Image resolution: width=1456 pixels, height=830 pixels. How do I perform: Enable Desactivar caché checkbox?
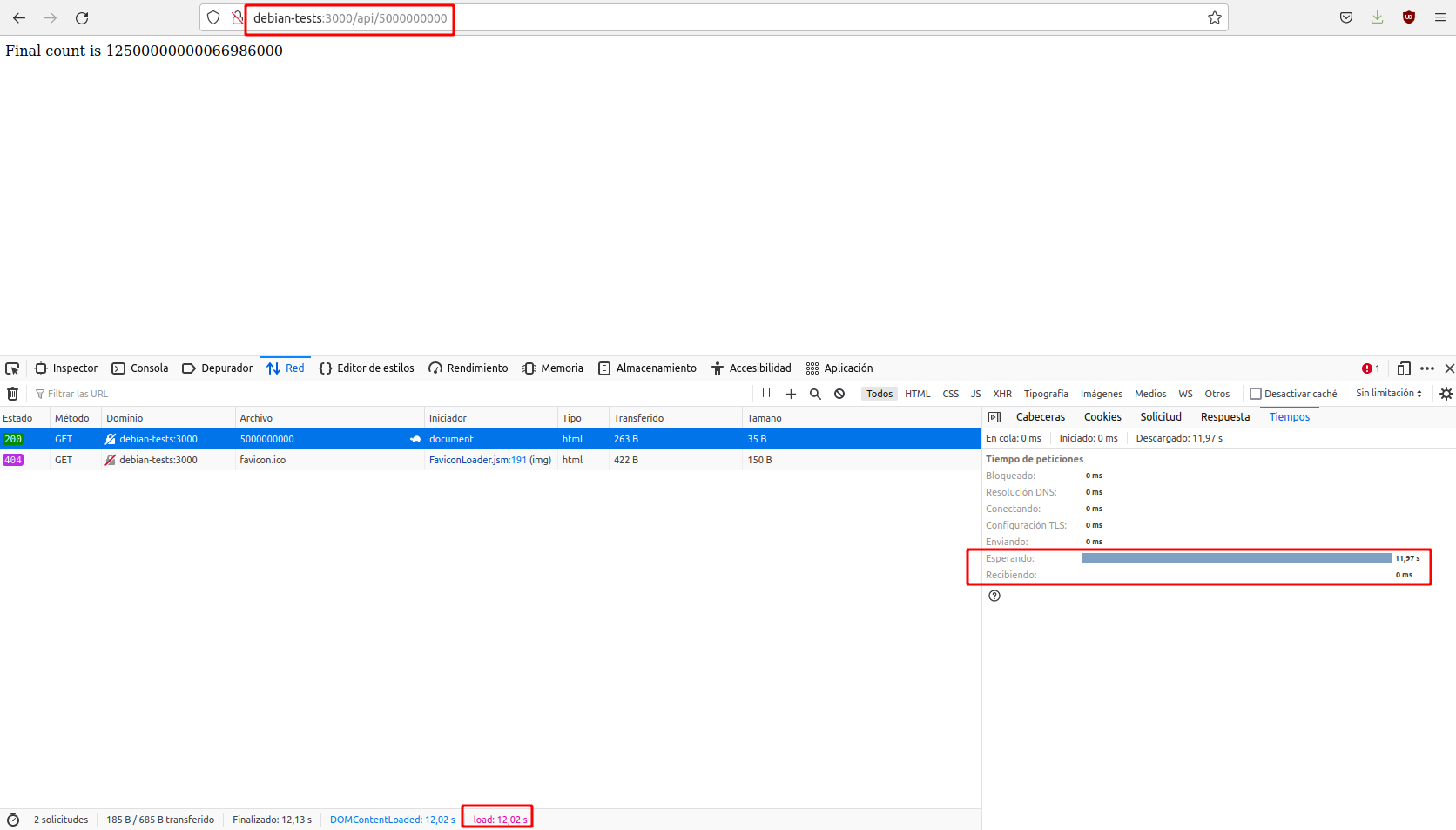[x=1256, y=394]
